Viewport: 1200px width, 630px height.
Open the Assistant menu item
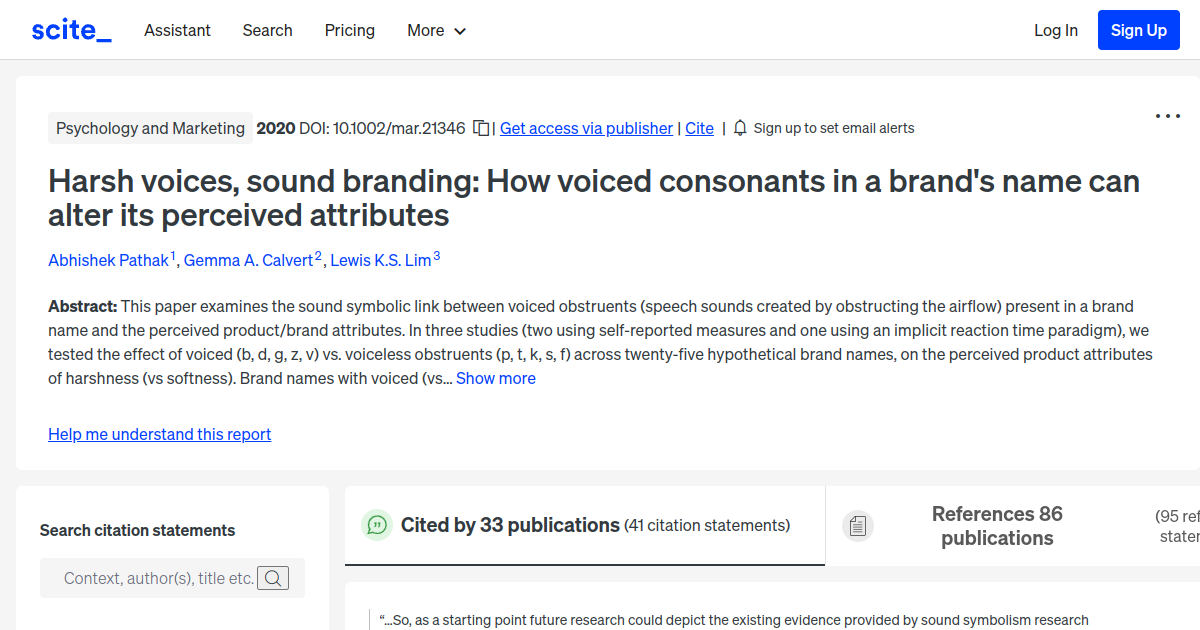[x=177, y=30]
